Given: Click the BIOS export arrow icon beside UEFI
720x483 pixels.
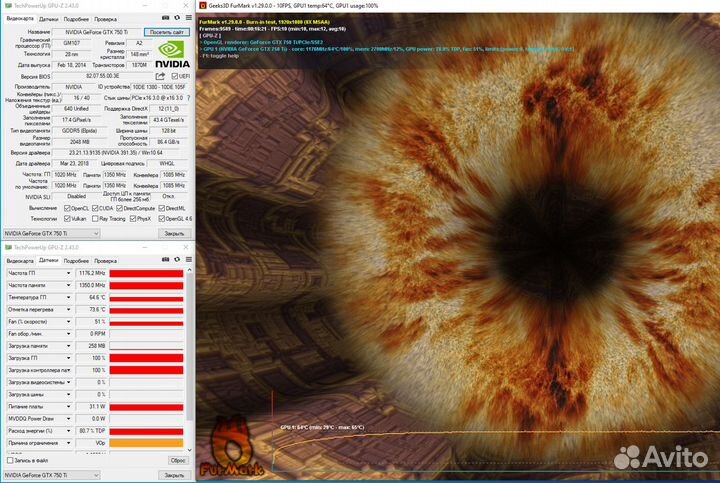Looking at the screenshot, I should click(160, 76).
